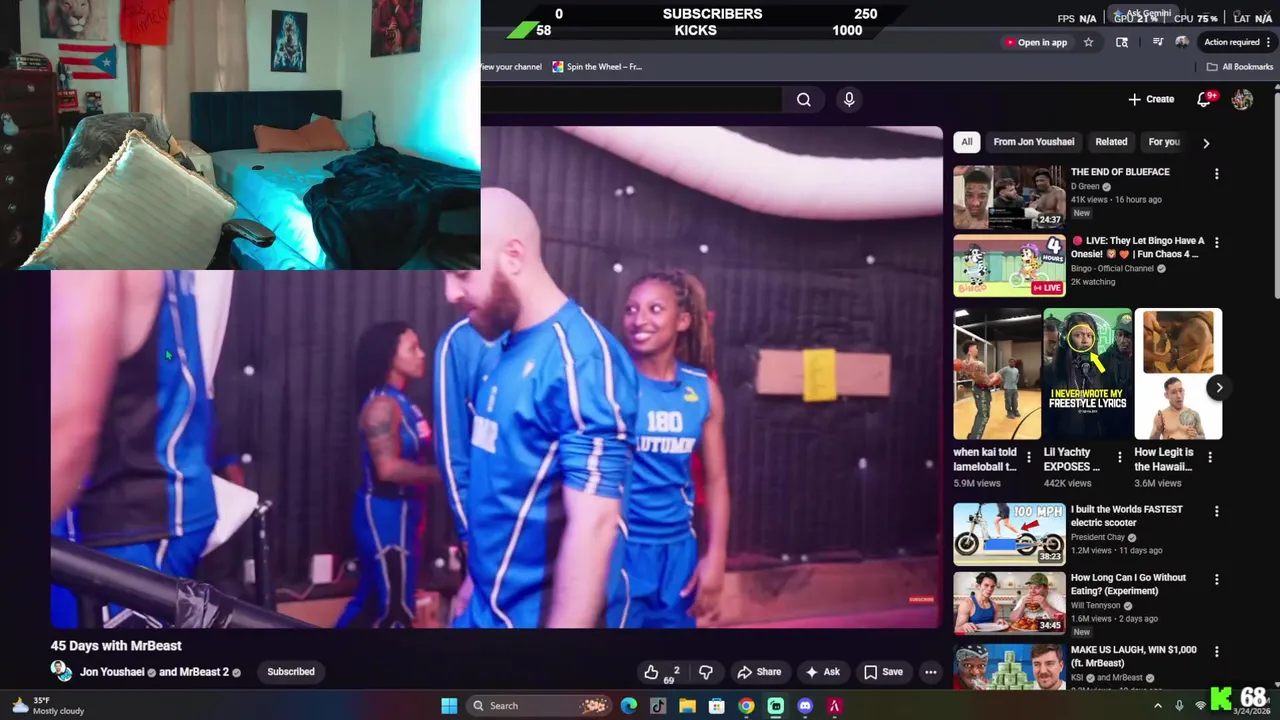Open MAKE US LAUGH, WIN $1,000 video
This screenshot has width=1280, height=720.
click(x=1009, y=665)
